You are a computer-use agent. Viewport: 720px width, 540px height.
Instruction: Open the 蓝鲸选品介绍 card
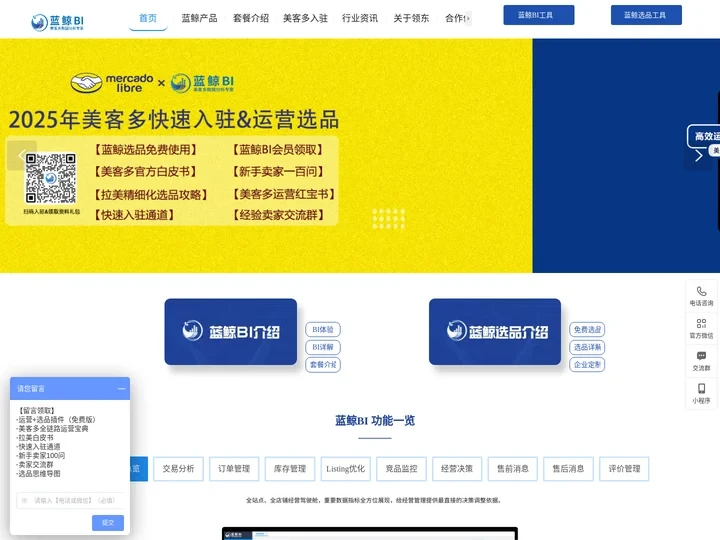(495, 332)
